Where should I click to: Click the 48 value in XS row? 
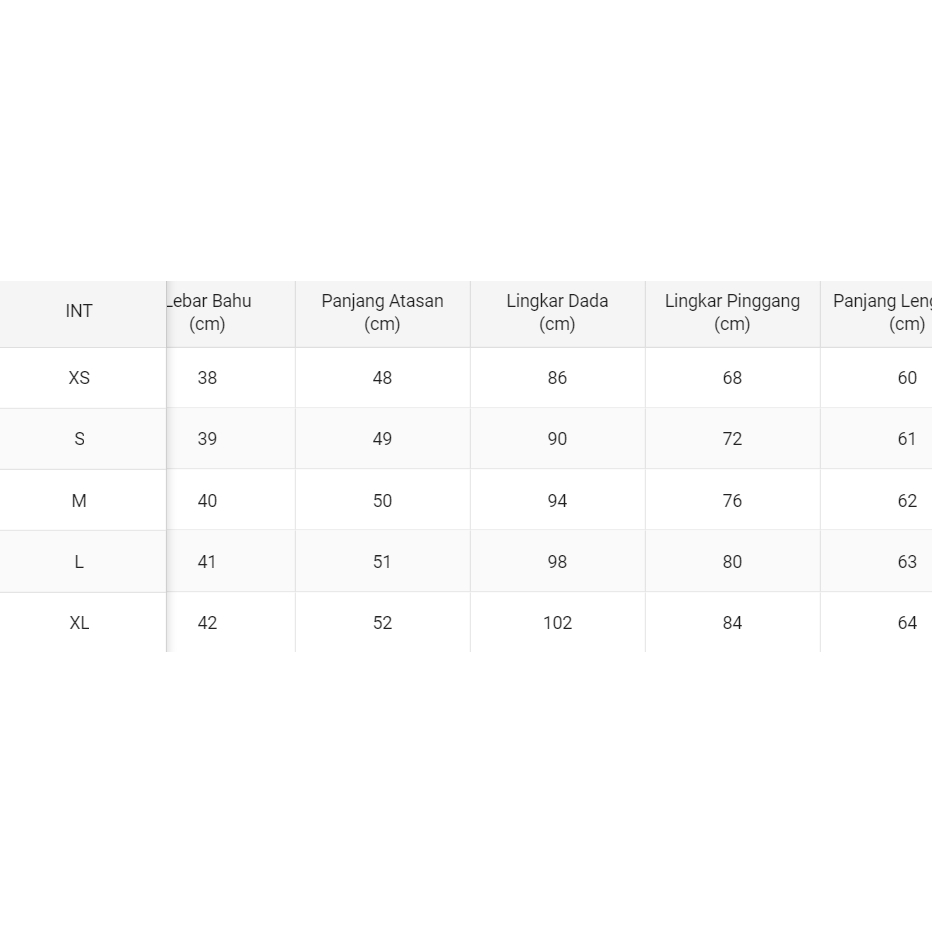(x=382, y=378)
